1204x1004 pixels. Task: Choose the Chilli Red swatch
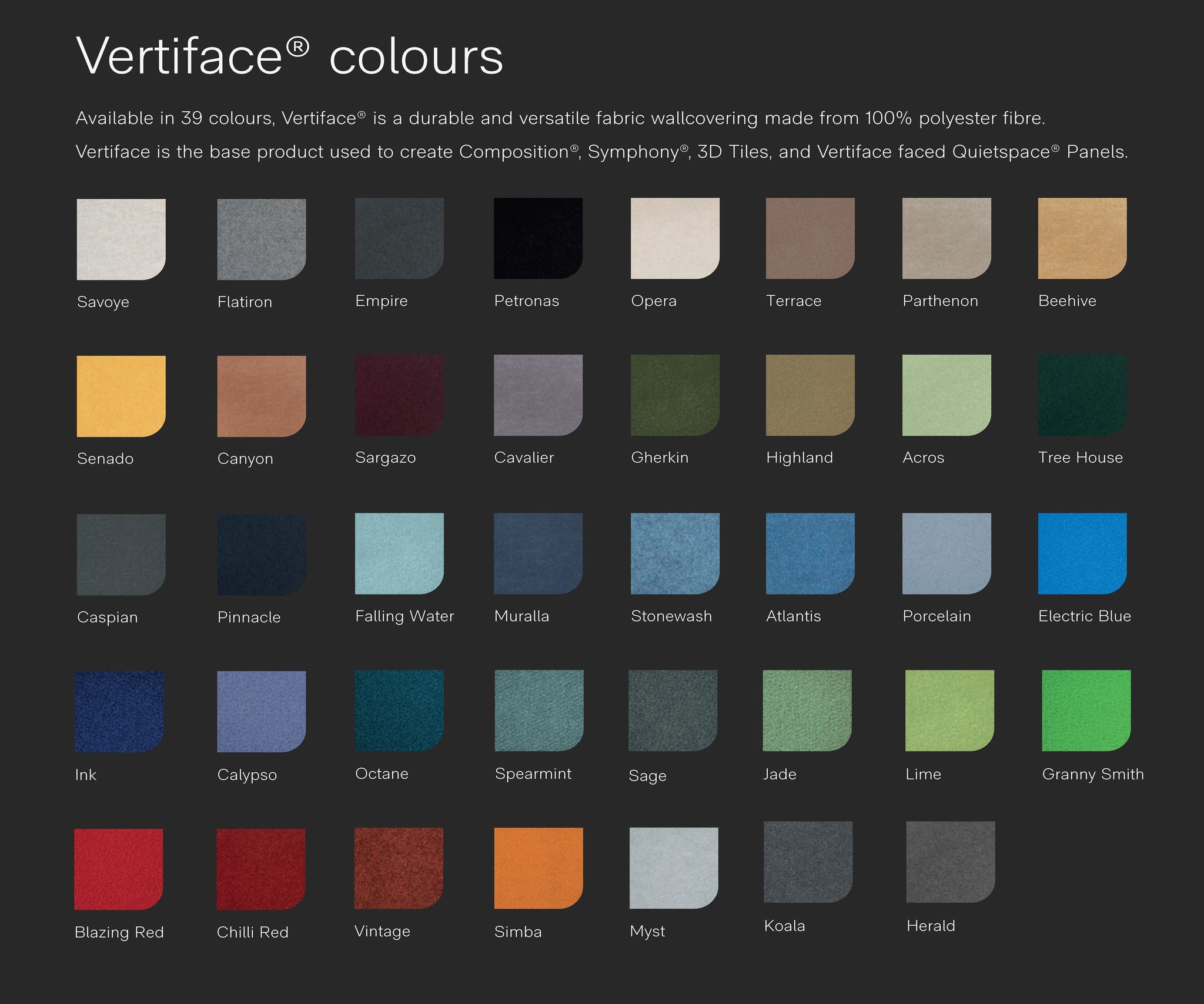pyautogui.click(x=261, y=869)
